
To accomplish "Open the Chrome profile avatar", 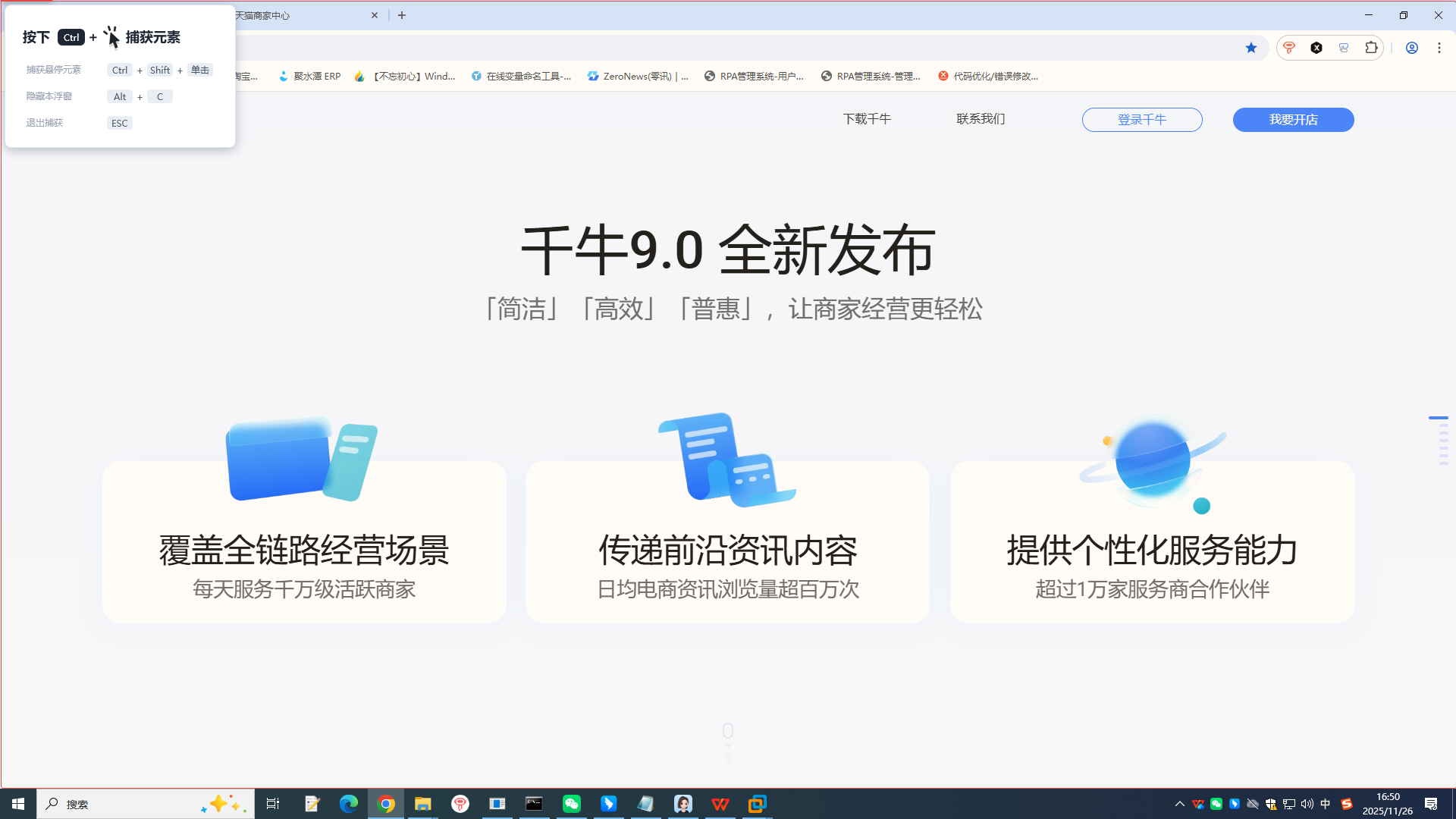I will [x=1412, y=48].
